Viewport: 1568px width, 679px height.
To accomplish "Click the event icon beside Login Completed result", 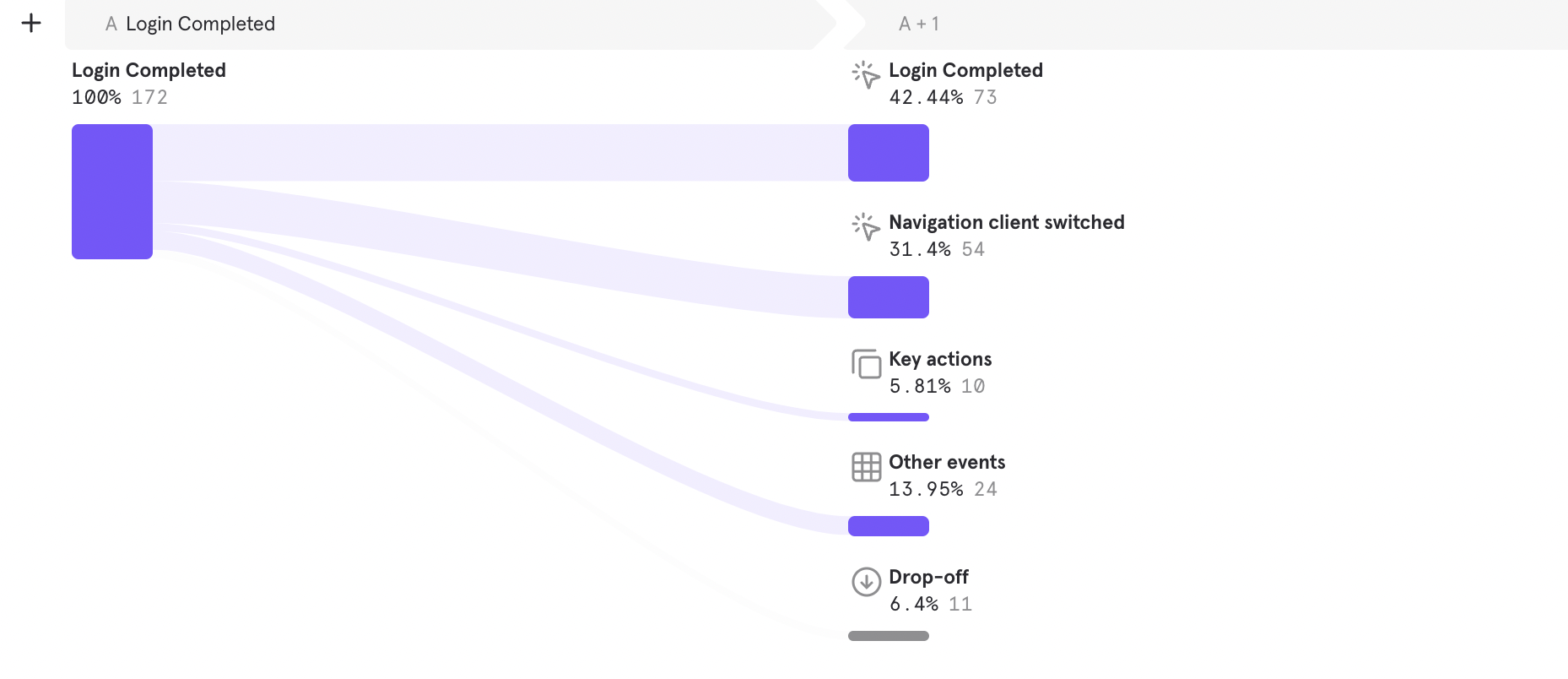I will click(x=866, y=77).
